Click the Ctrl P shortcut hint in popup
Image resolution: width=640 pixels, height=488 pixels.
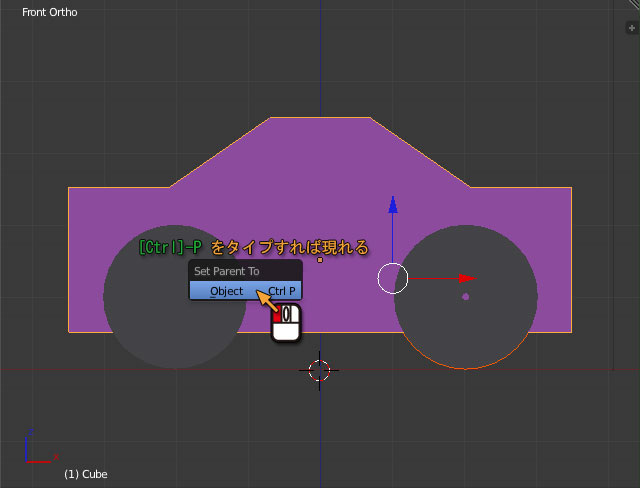point(282,291)
